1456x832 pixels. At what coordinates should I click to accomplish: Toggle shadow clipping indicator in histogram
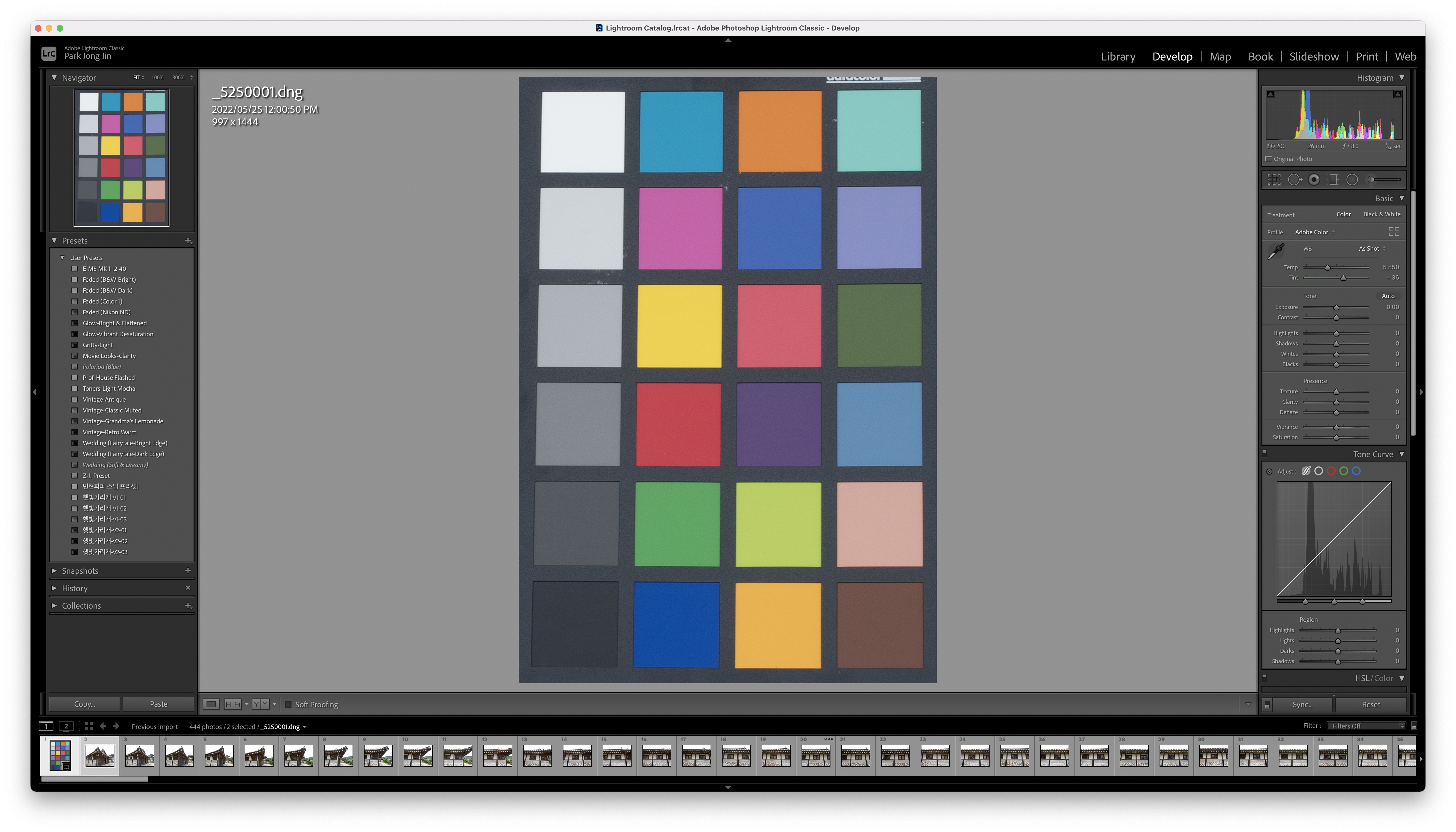point(1270,94)
